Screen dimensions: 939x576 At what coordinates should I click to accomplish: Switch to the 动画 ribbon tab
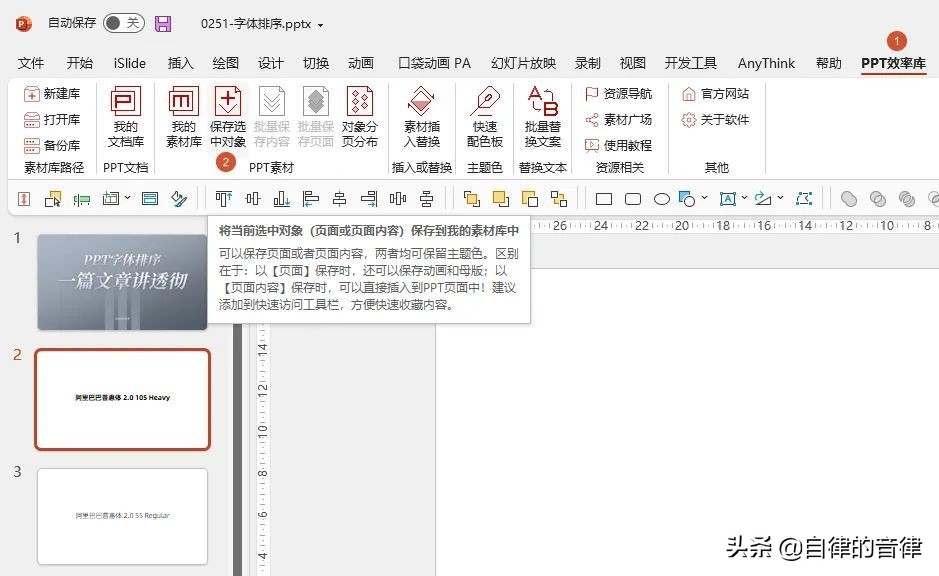(x=361, y=62)
